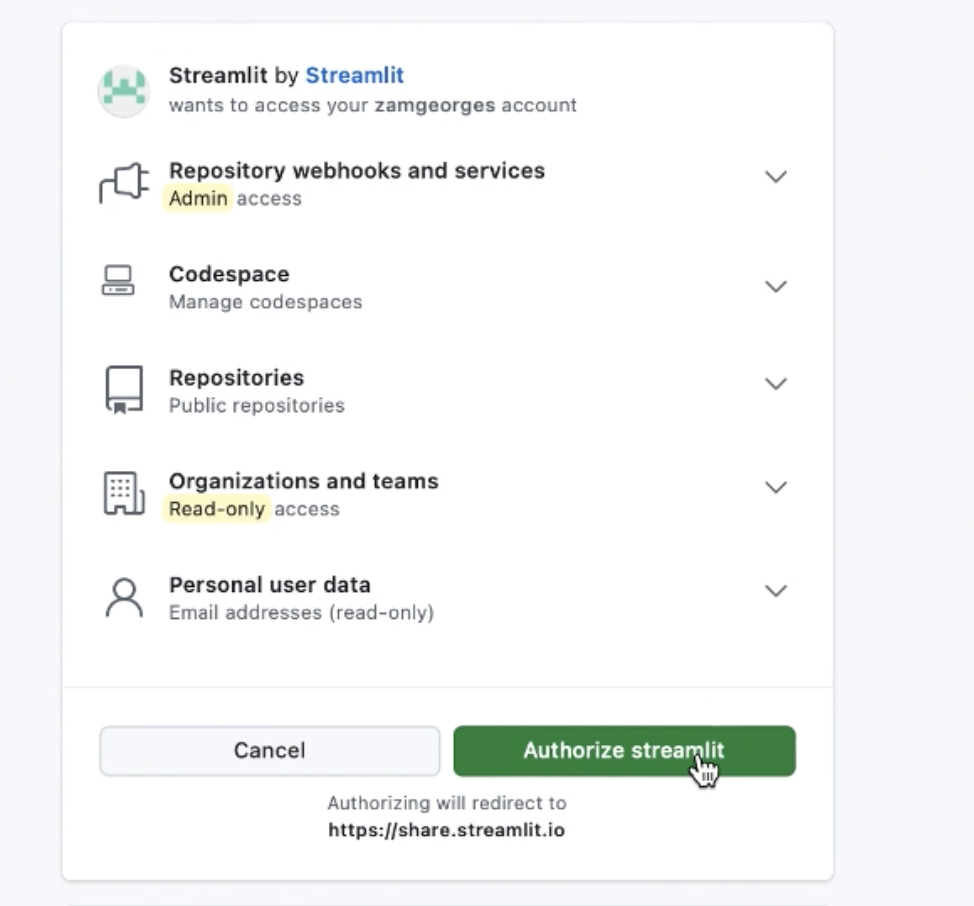Select the highlighted Admin access label
This screenshot has height=906, width=974.
(x=197, y=199)
